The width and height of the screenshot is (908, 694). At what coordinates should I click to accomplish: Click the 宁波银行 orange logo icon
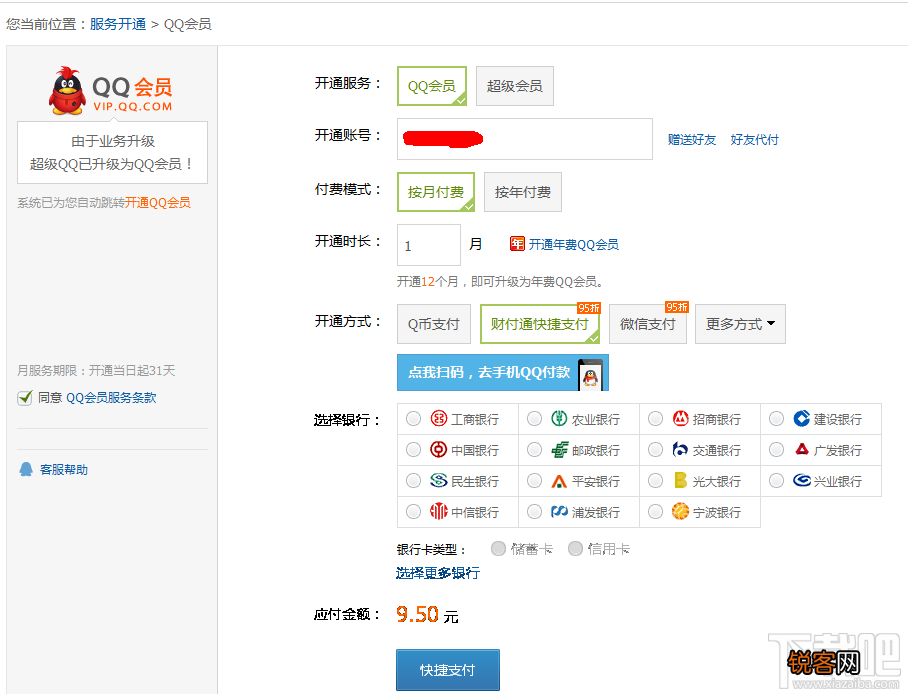(680, 511)
